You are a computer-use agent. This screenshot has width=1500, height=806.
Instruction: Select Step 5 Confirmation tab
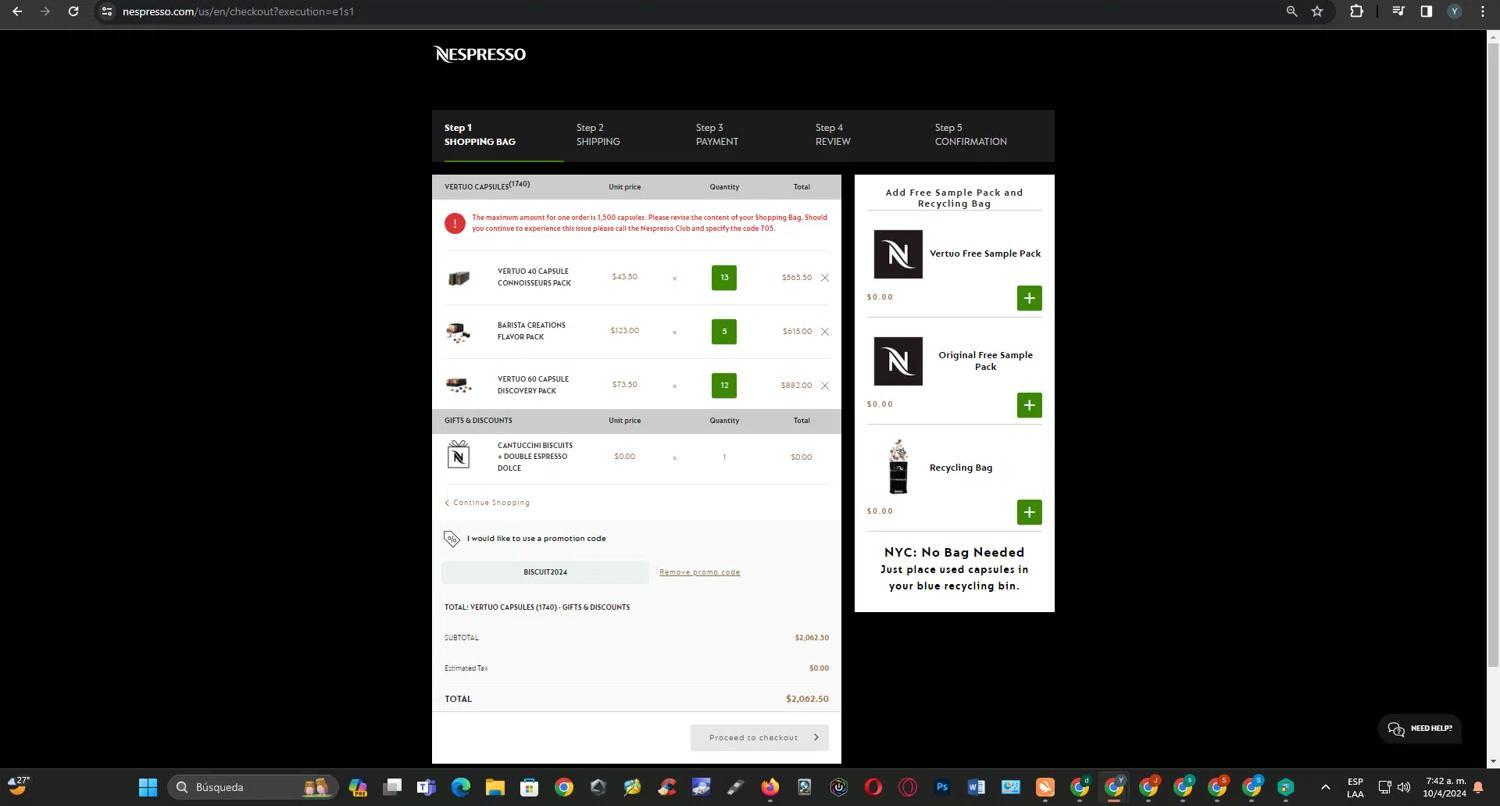tap(971, 135)
